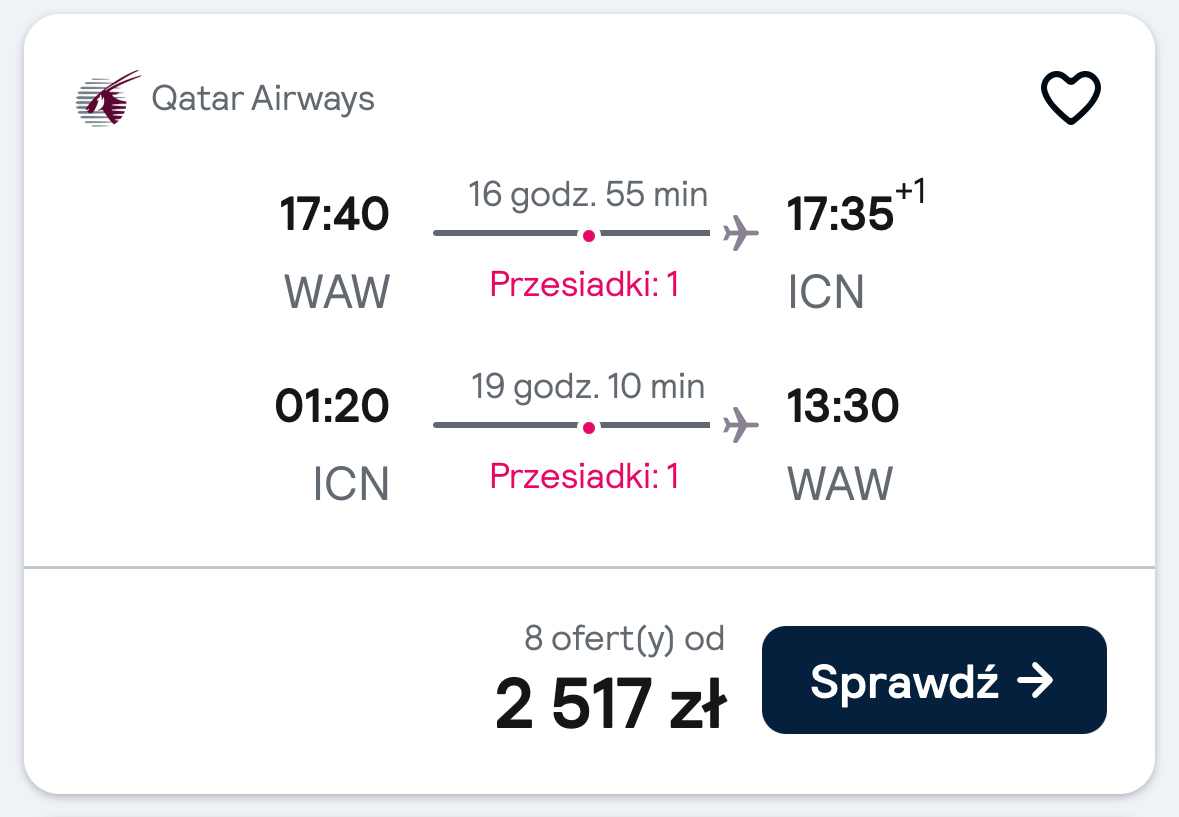Click the 16 godz. 55 min duration
This screenshot has height=817, width=1179.
click(x=588, y=195)
